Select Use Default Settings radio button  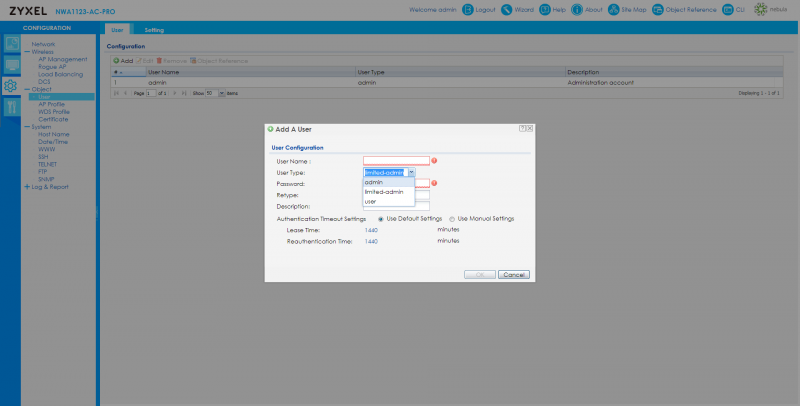381,219
